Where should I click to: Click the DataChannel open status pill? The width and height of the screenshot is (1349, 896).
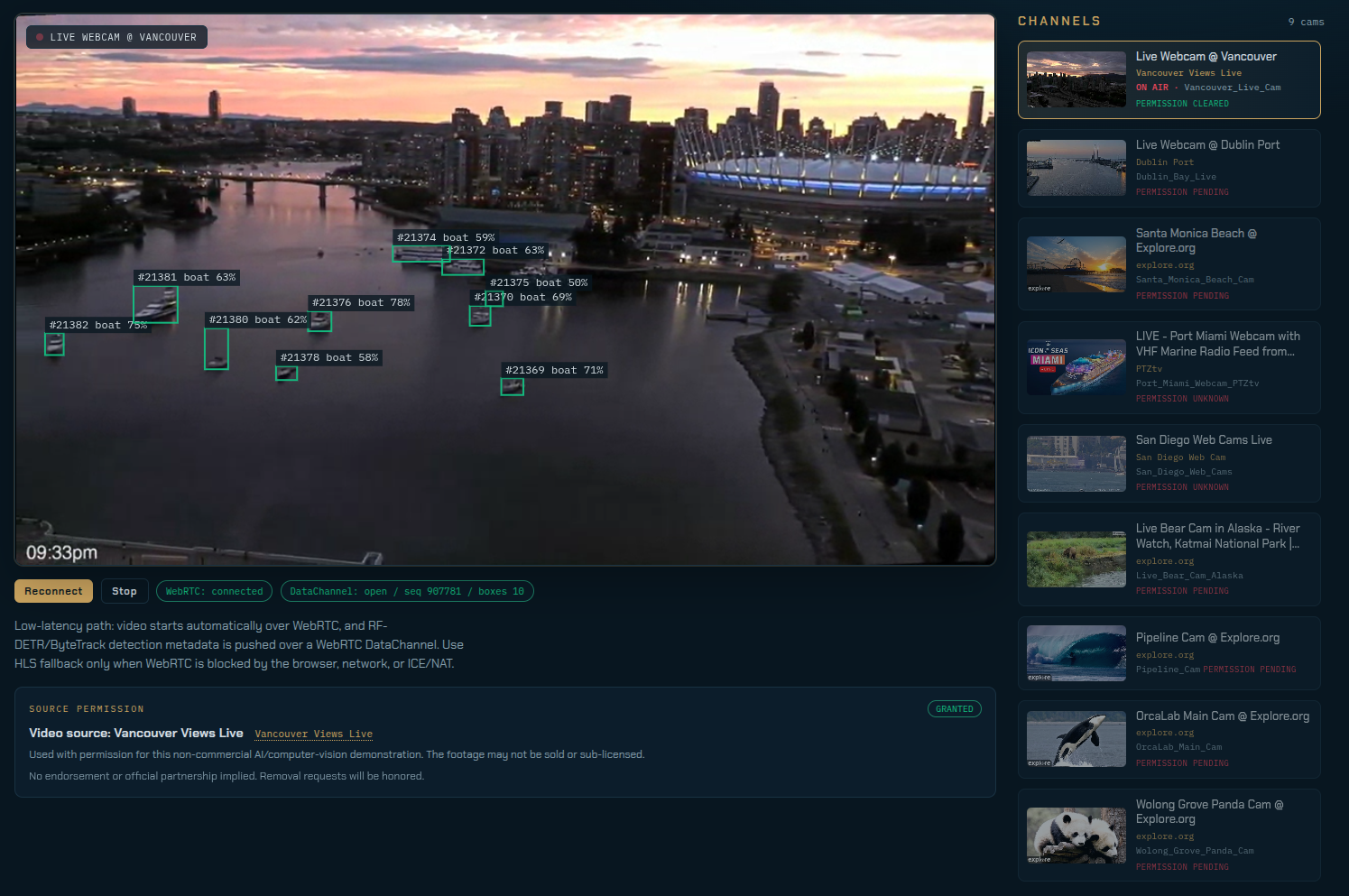point(407,591)
